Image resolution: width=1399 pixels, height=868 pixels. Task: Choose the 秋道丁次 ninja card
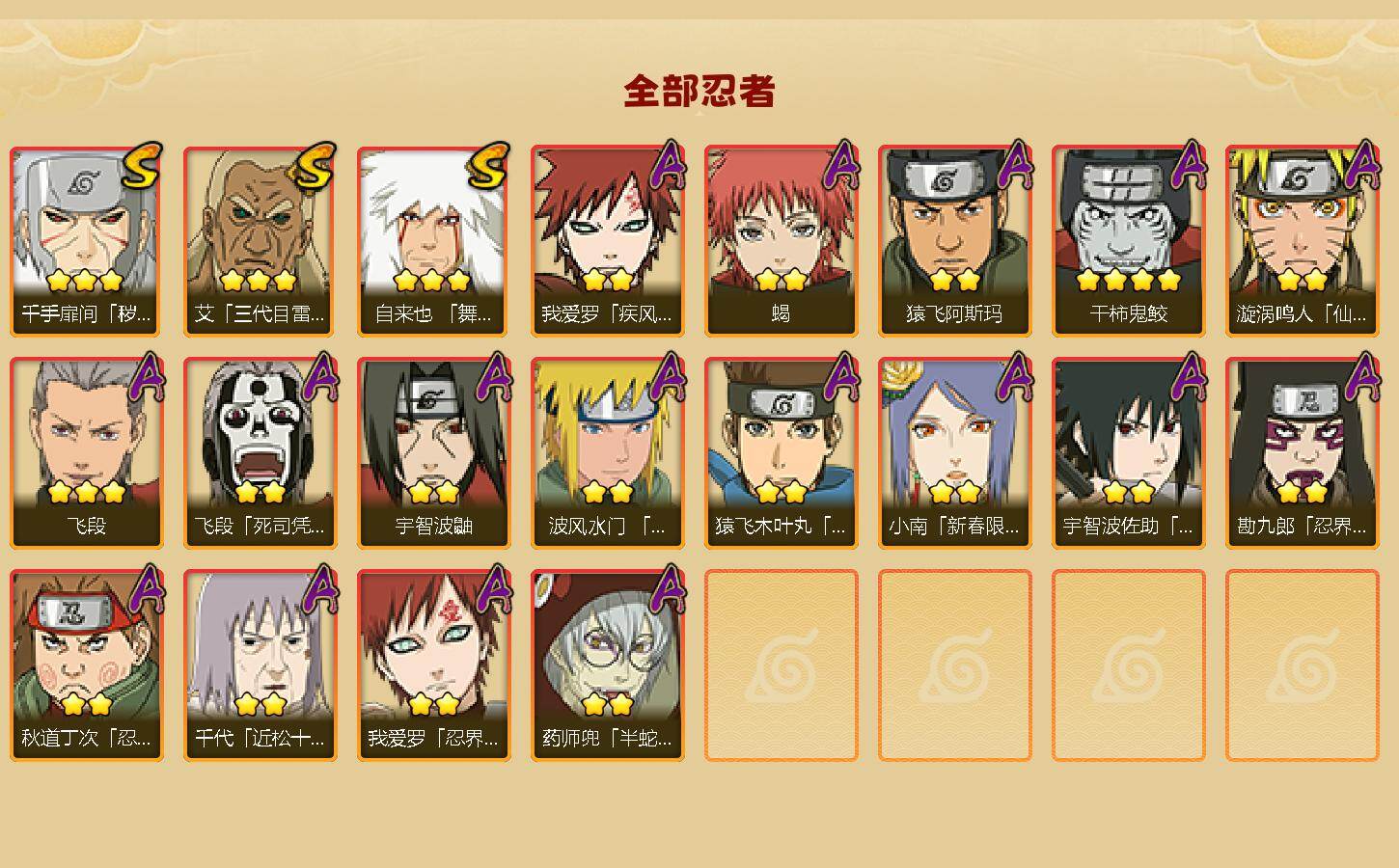tap(87, 665)
